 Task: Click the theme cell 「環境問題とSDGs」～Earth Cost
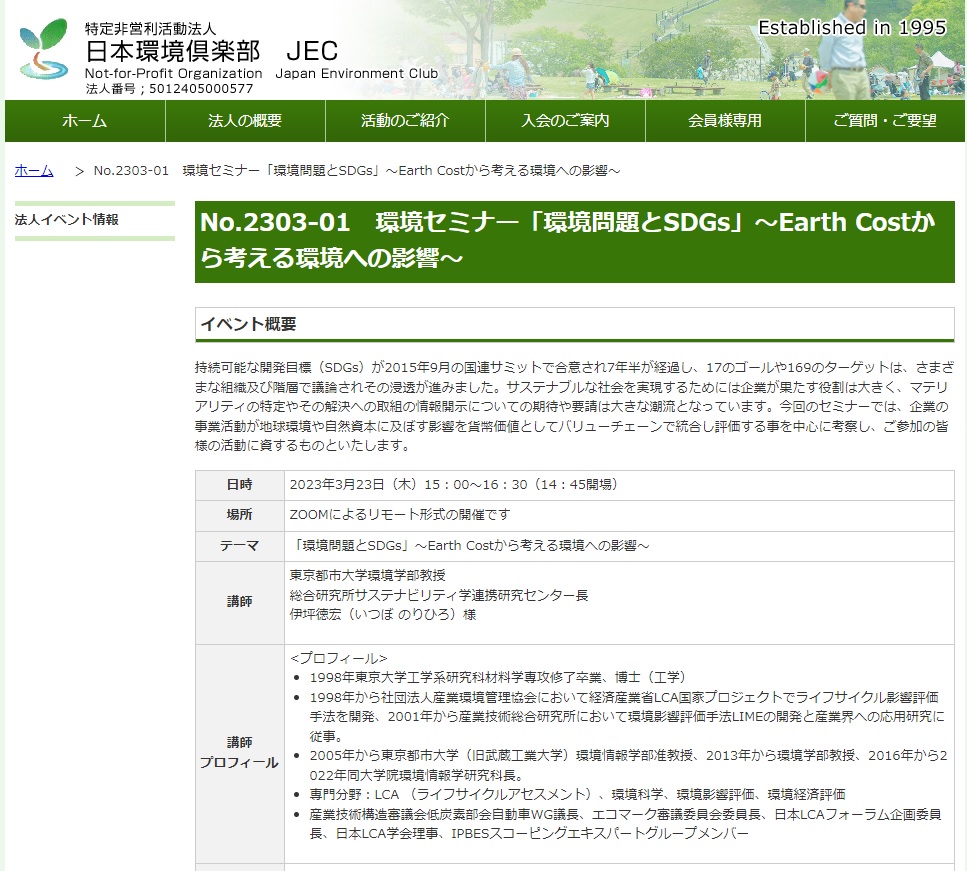click(x=619, y=546)
